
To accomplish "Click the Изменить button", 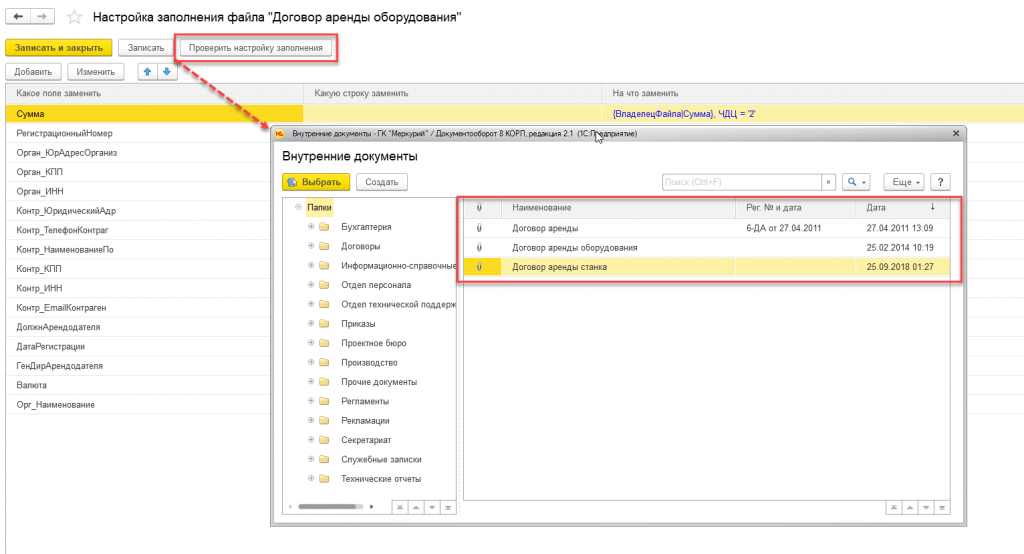I will coord(95,72).
